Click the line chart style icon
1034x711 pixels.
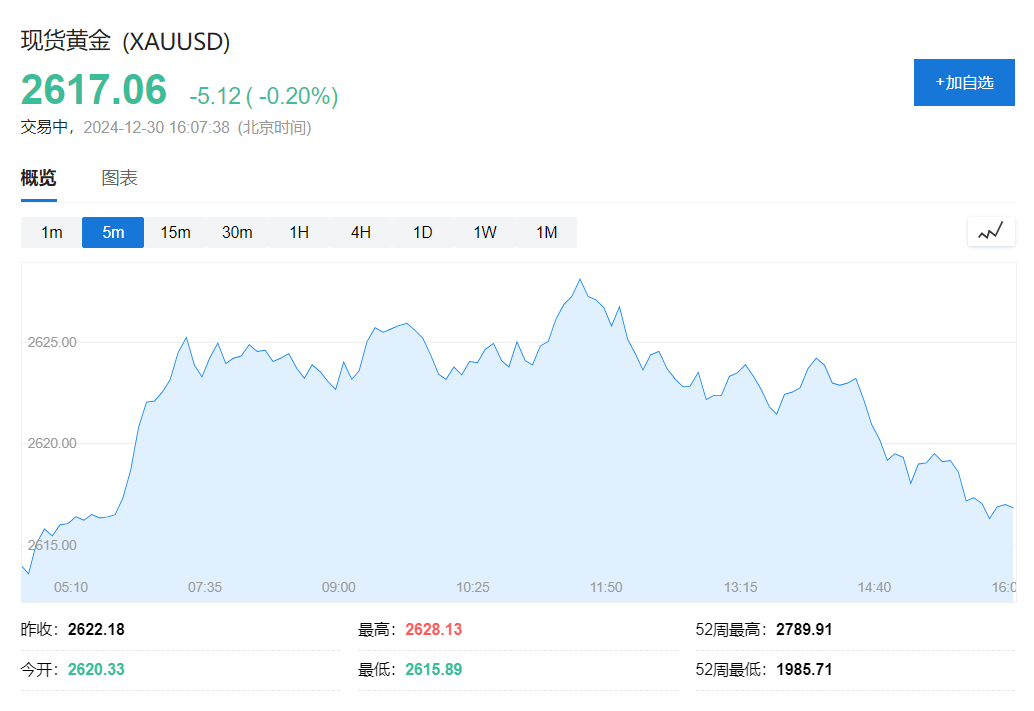990,232
